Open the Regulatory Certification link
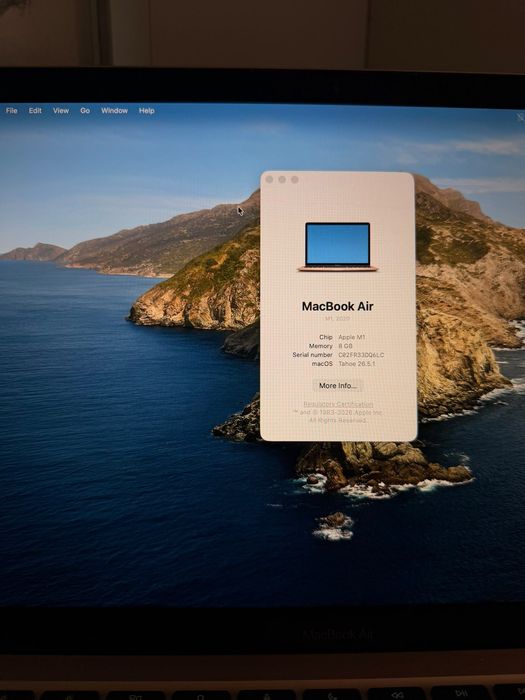The height and width of the screenshot is (700, 525). tap(338, 404)
